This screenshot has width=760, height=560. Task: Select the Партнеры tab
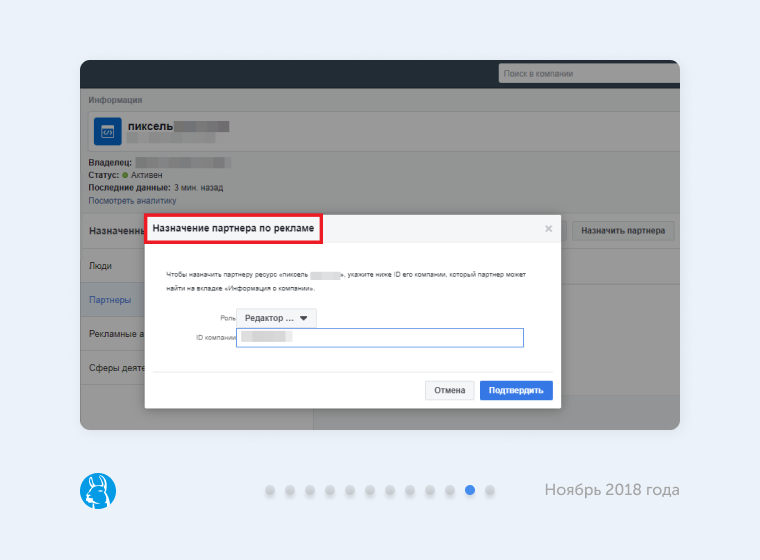pos(109,300)
